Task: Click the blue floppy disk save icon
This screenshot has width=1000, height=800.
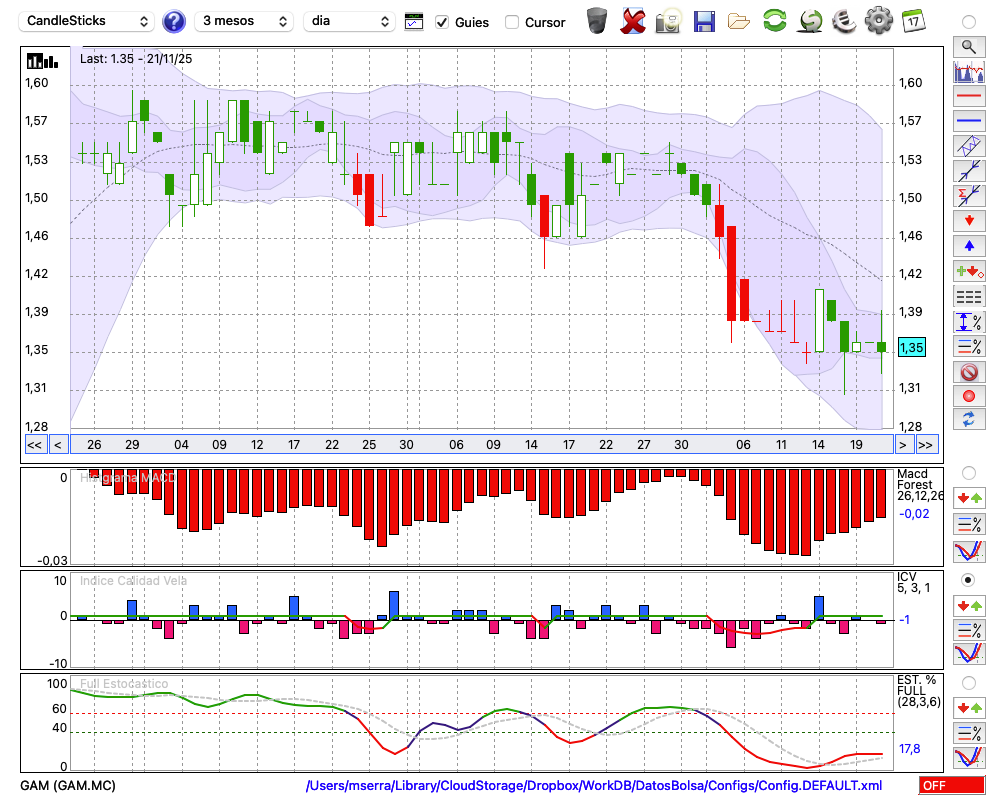Action: tap(704, 21)
